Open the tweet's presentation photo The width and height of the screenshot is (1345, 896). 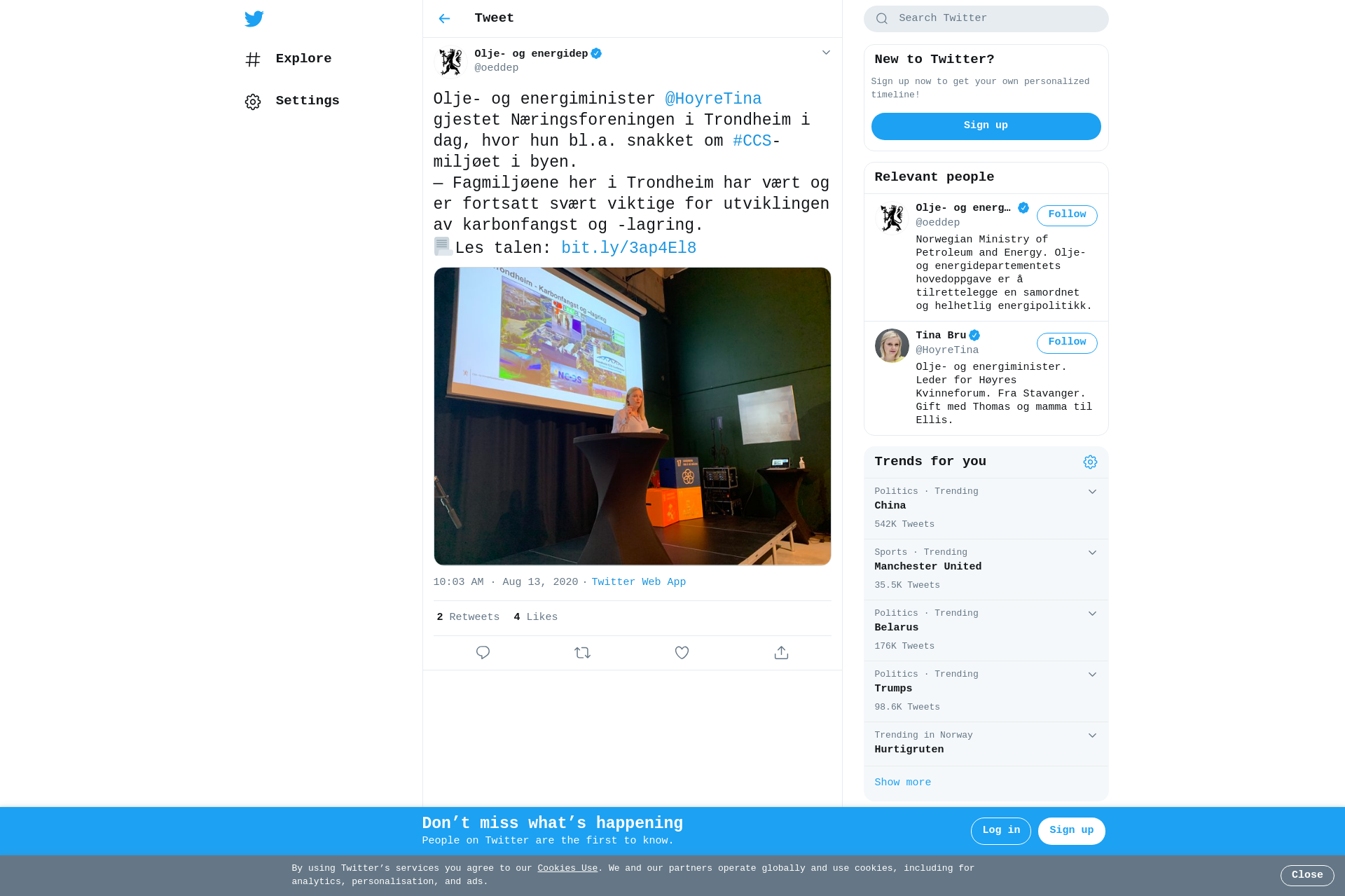pos(632,416)
